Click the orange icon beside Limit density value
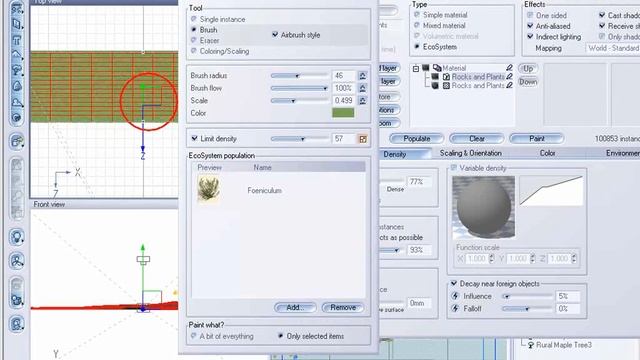Viewport: 640px width, 360px height. [362, 139]
